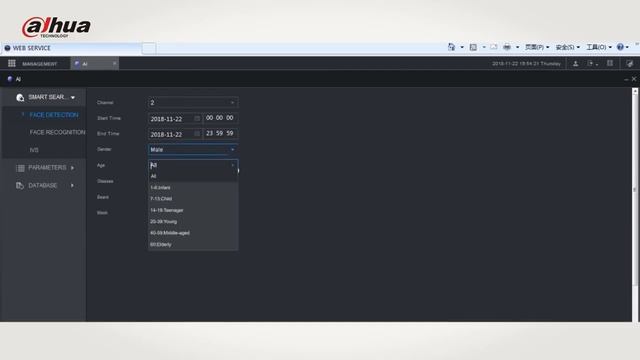Choose the 60 Elderly age option
640x360 pixels.
tap(193, 244)
